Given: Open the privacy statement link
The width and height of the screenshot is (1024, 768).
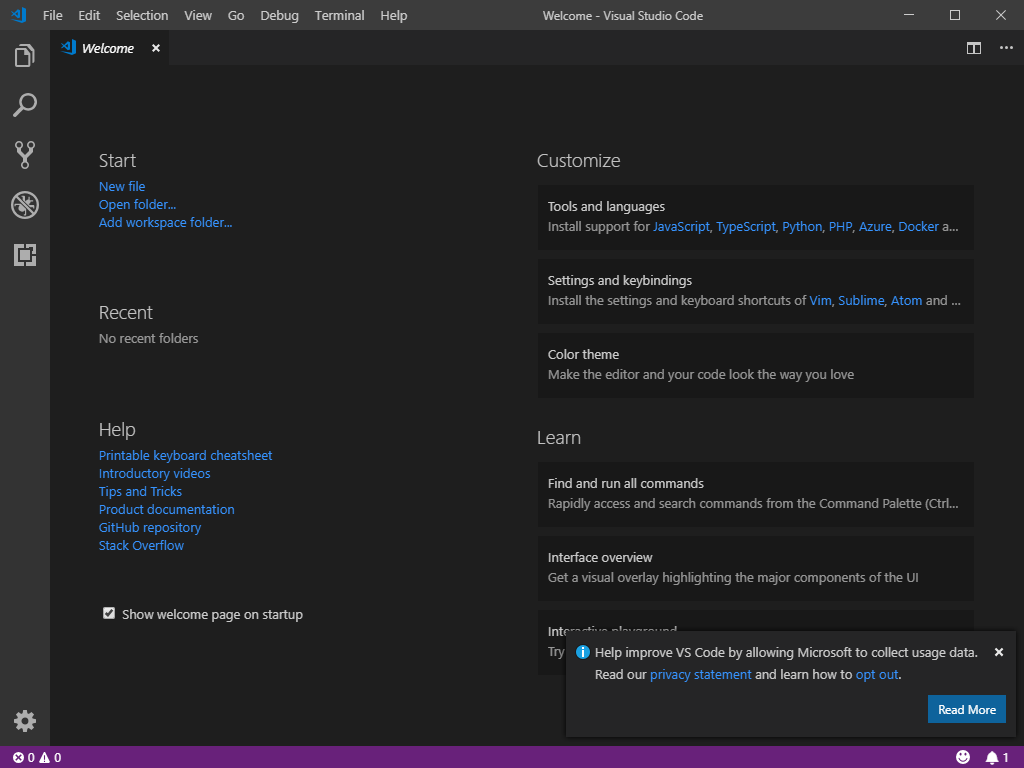Looking at the screenshot, I should pyautogui.click(x=700, y=675).
